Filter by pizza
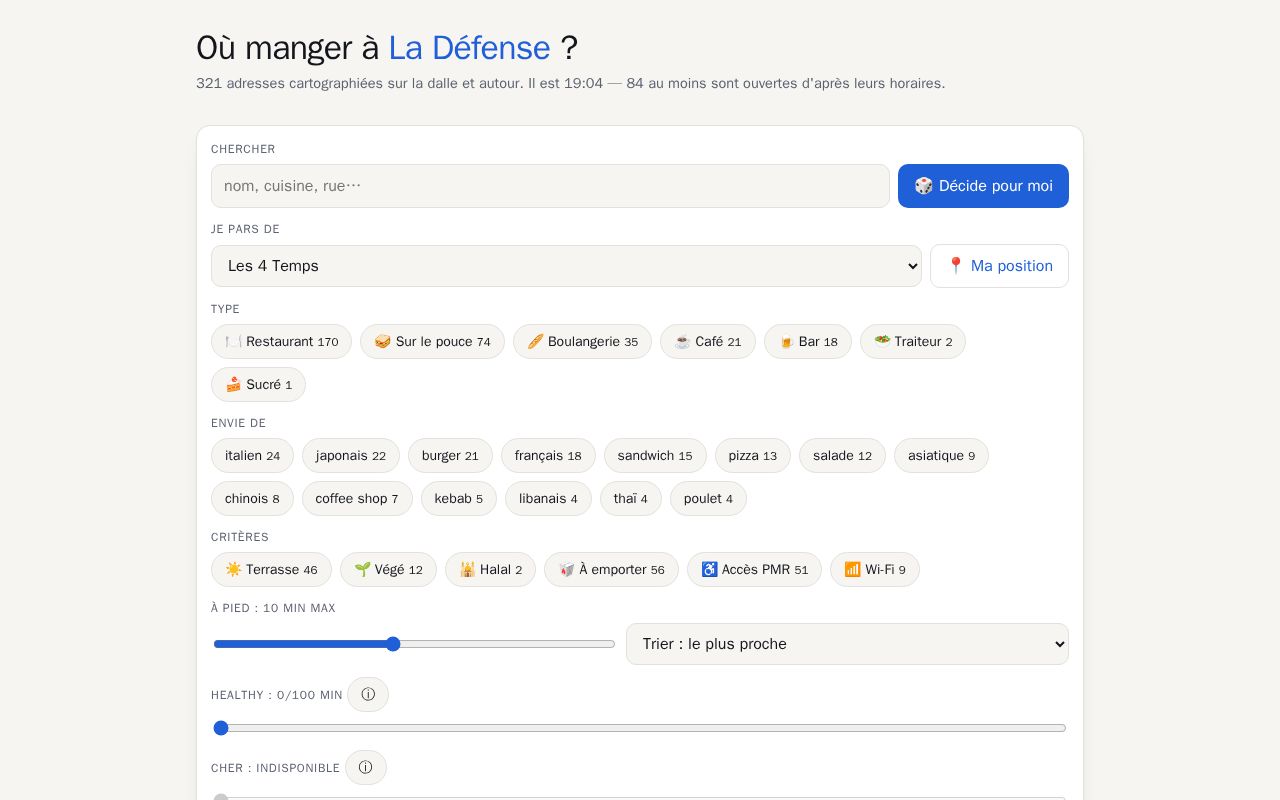The height and width of the screenshot is (800, 1280). tap(753, 456)
